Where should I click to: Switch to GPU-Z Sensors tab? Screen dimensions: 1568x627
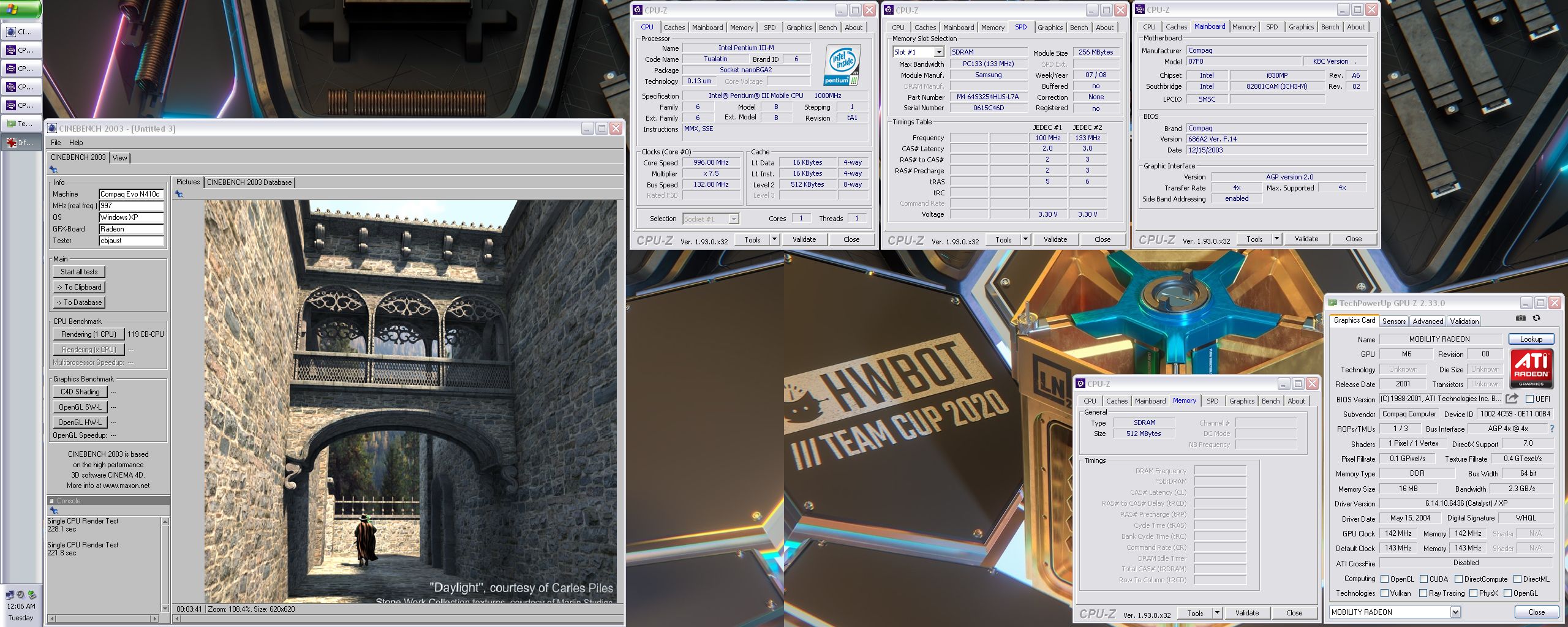(x=1394, y=321)
